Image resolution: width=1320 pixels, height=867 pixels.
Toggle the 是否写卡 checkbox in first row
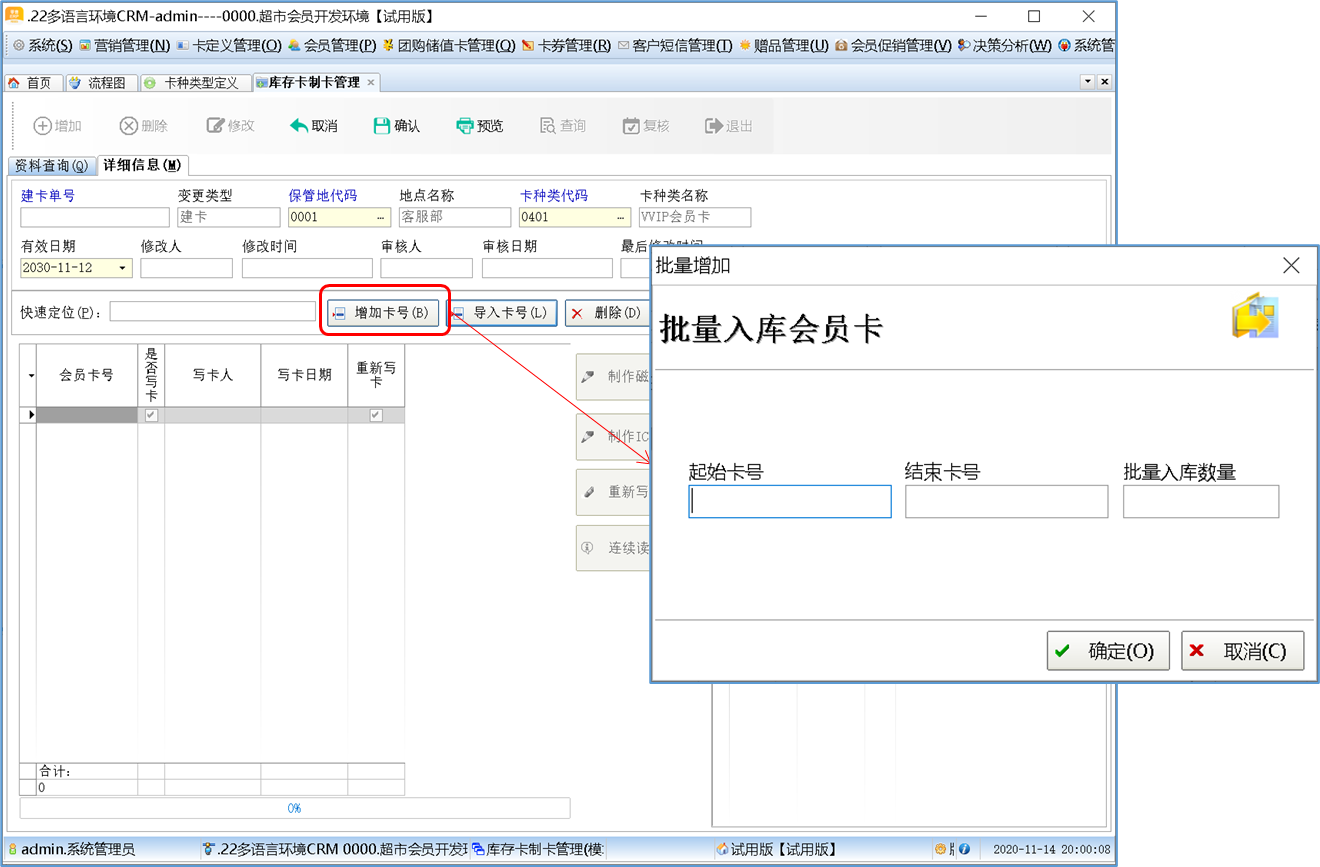(151, 415)
